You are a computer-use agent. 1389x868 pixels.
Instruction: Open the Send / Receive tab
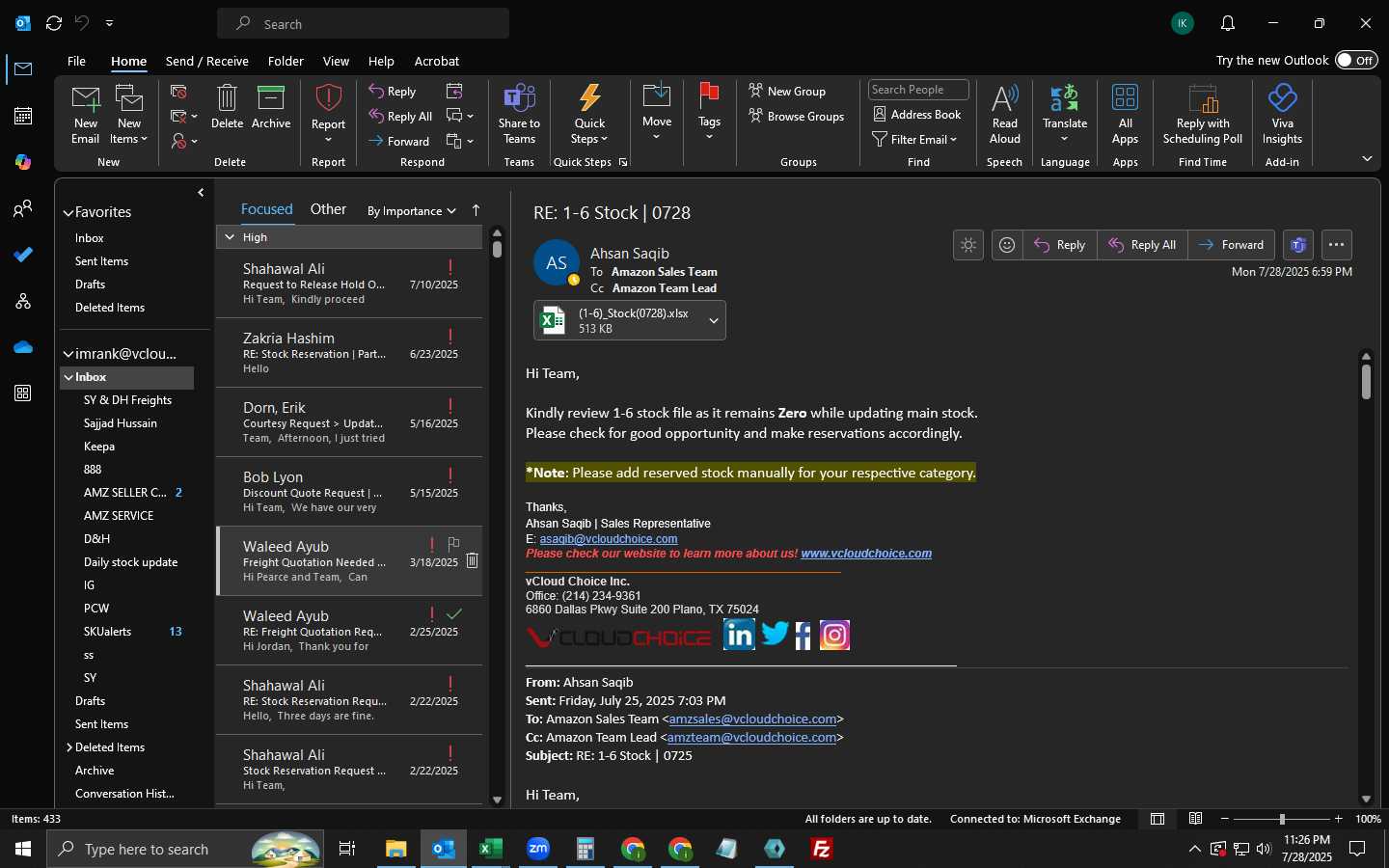point(207,61)
